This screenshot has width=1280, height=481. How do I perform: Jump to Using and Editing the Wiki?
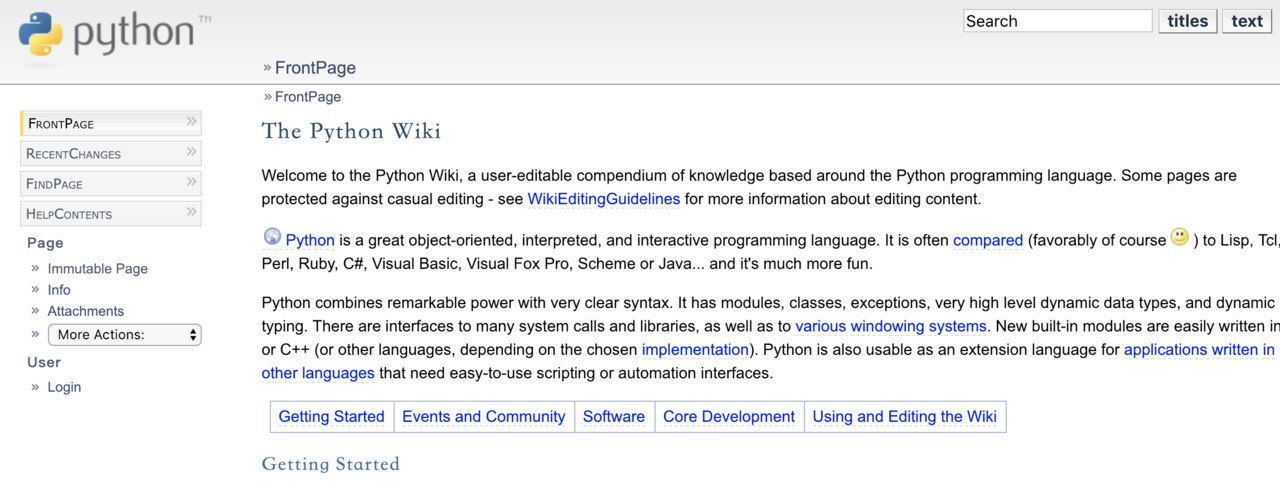(x=905, y=417)
